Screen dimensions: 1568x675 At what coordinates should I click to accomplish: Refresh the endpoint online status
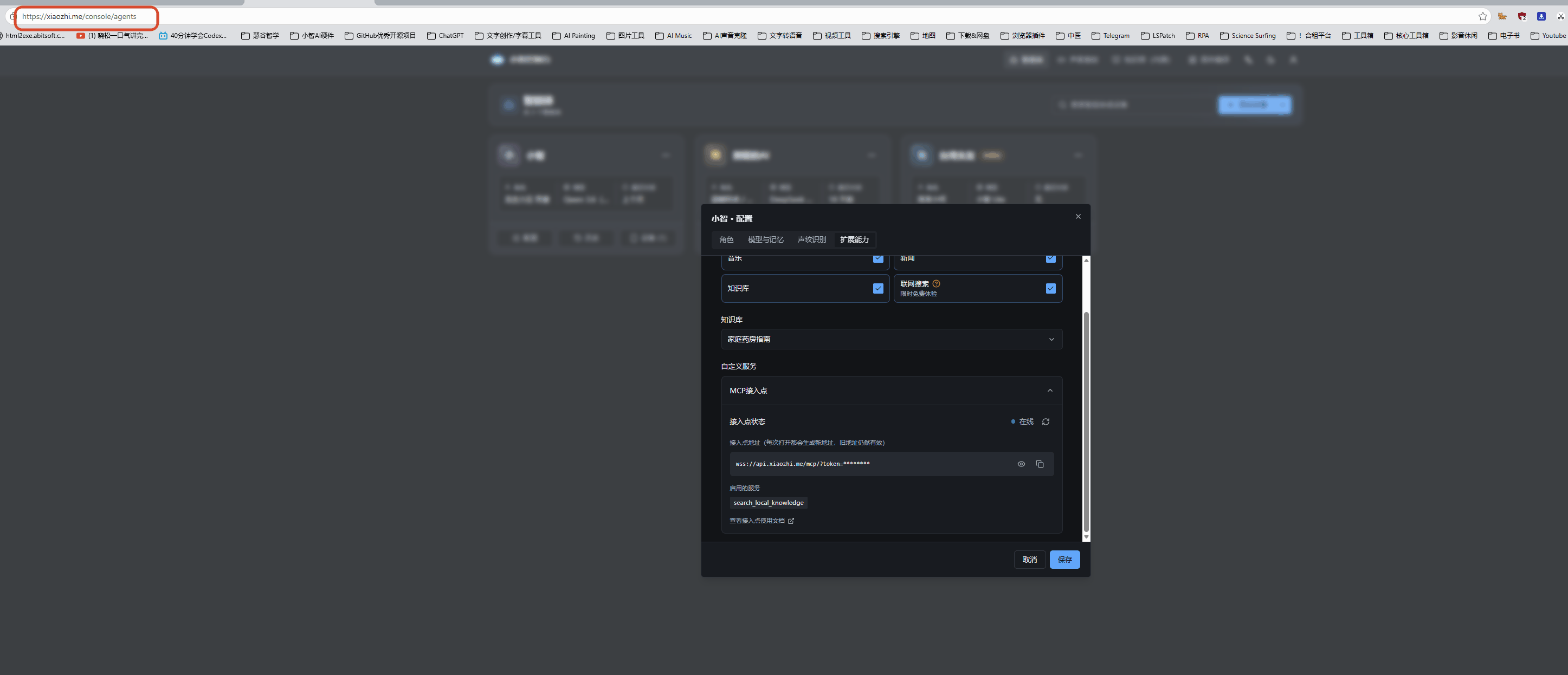[1046, 421]
